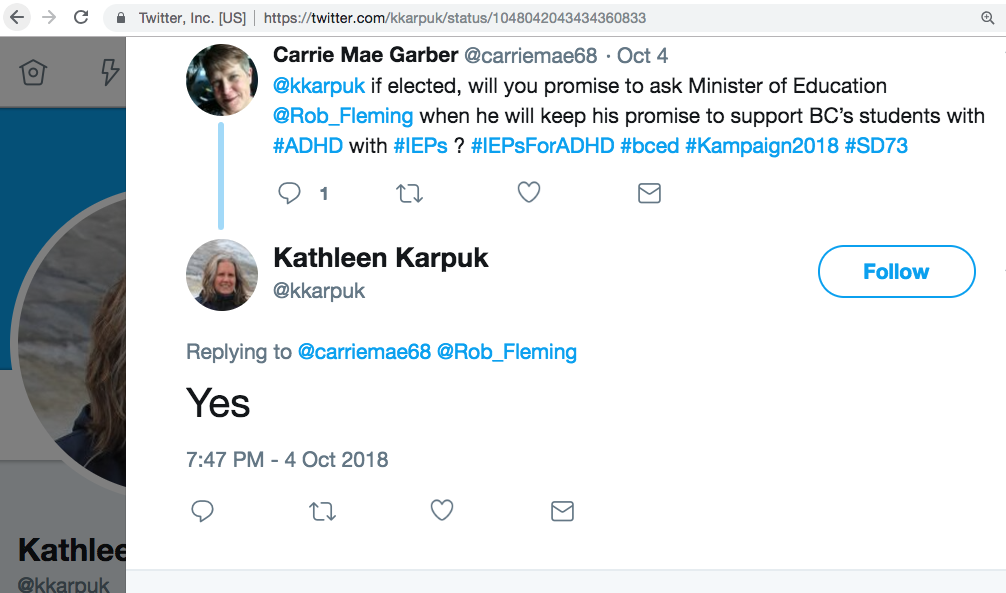Send Carrie's tweet via direct message
Viewport: 1006px width, 593px height.
(649, 194)
